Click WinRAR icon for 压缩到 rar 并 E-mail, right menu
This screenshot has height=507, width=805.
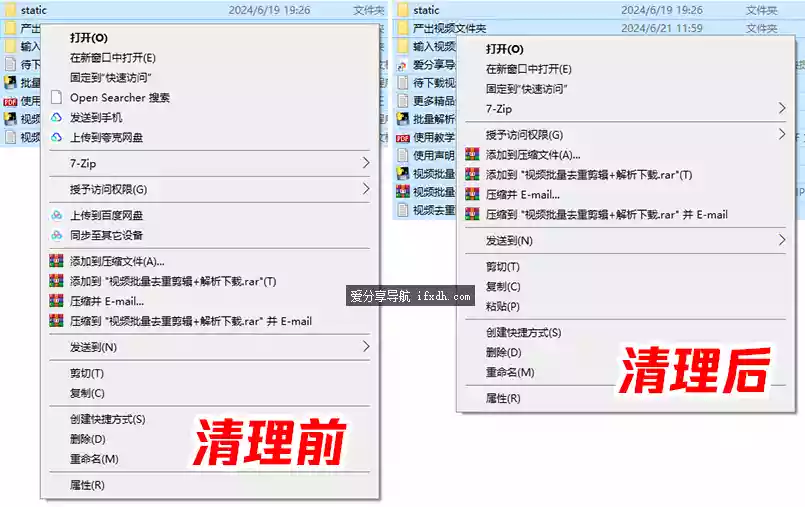pos(472,214)
